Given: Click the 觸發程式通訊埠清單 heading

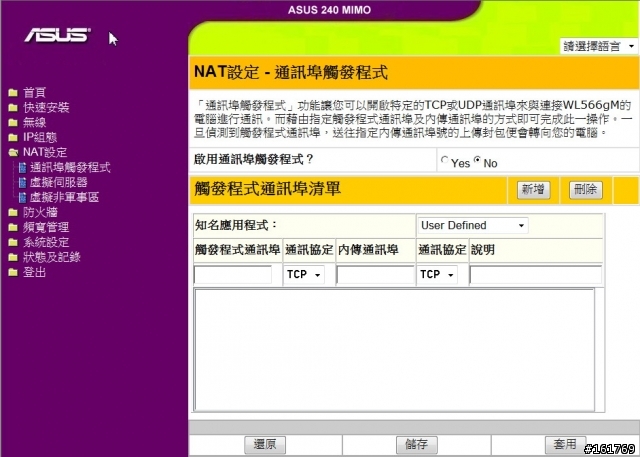Looking at the screenshot, I should (x=267, y=189).
